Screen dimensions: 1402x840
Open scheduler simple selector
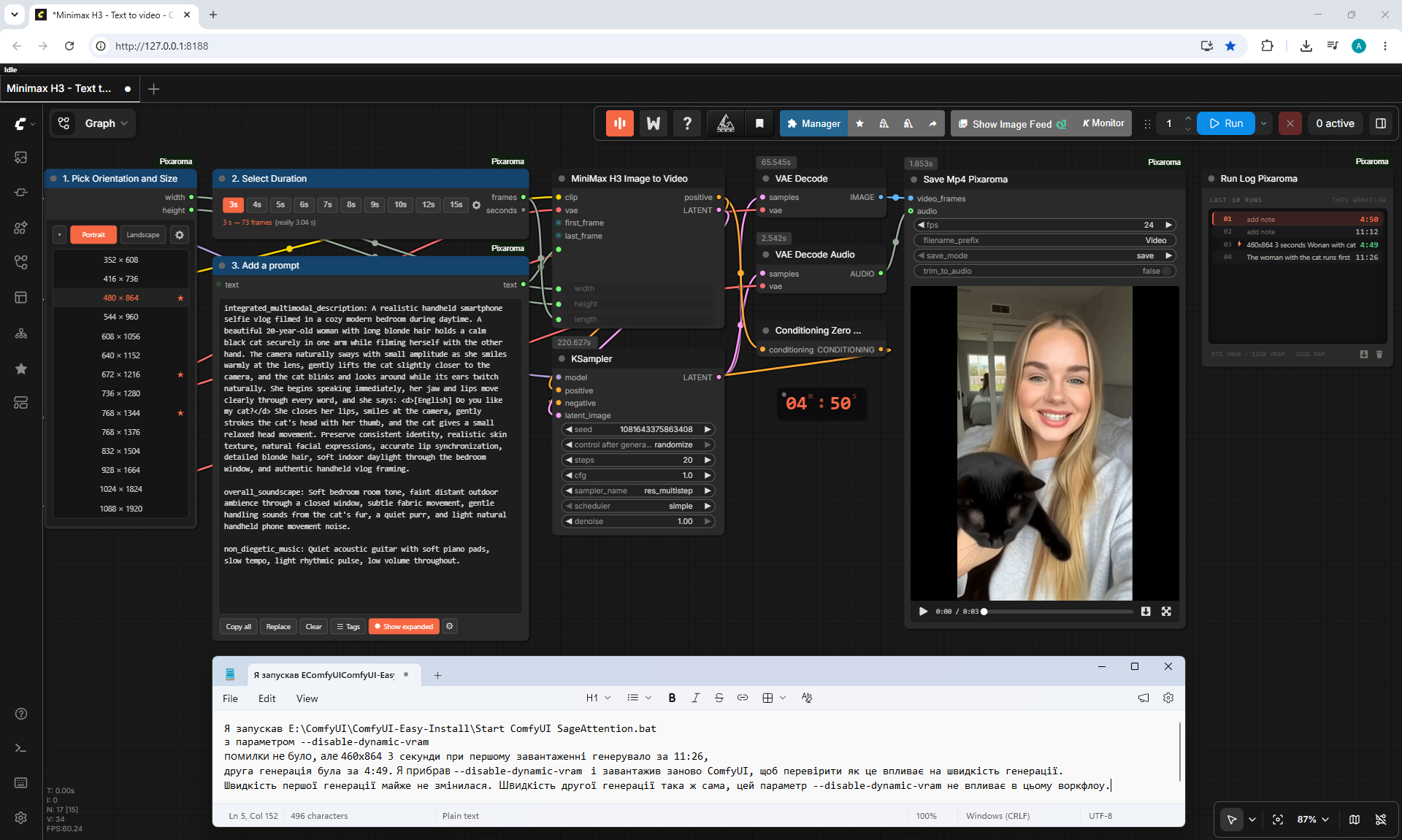638,506
